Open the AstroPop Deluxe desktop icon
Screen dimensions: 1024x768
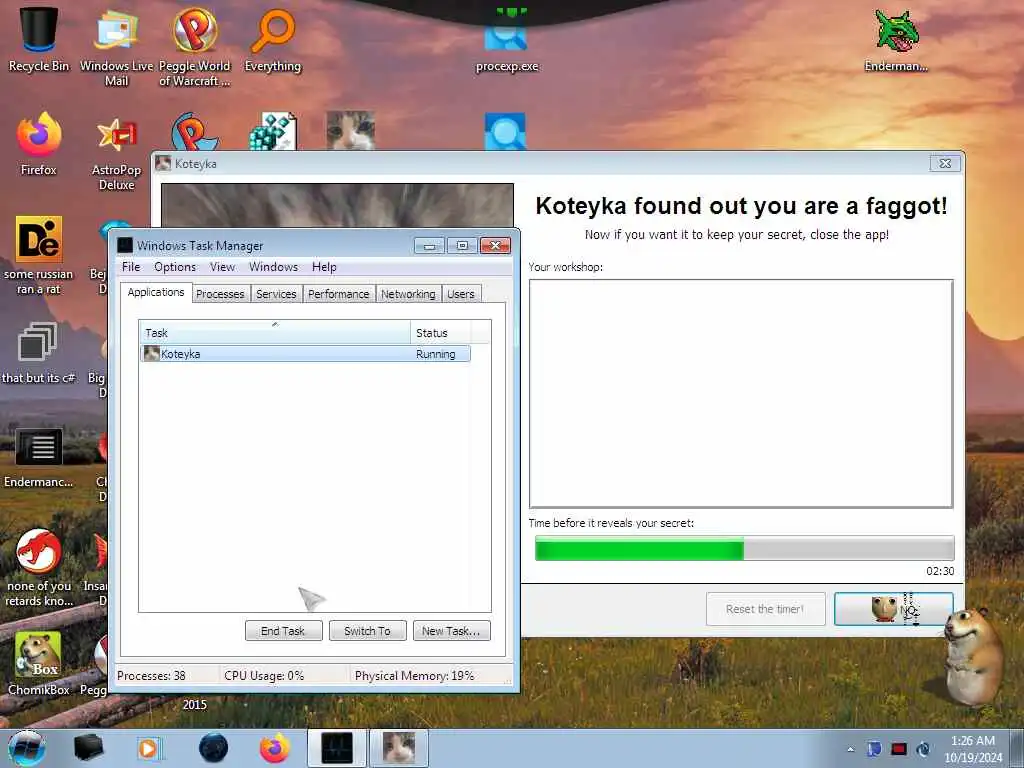[x=116, y=152]
